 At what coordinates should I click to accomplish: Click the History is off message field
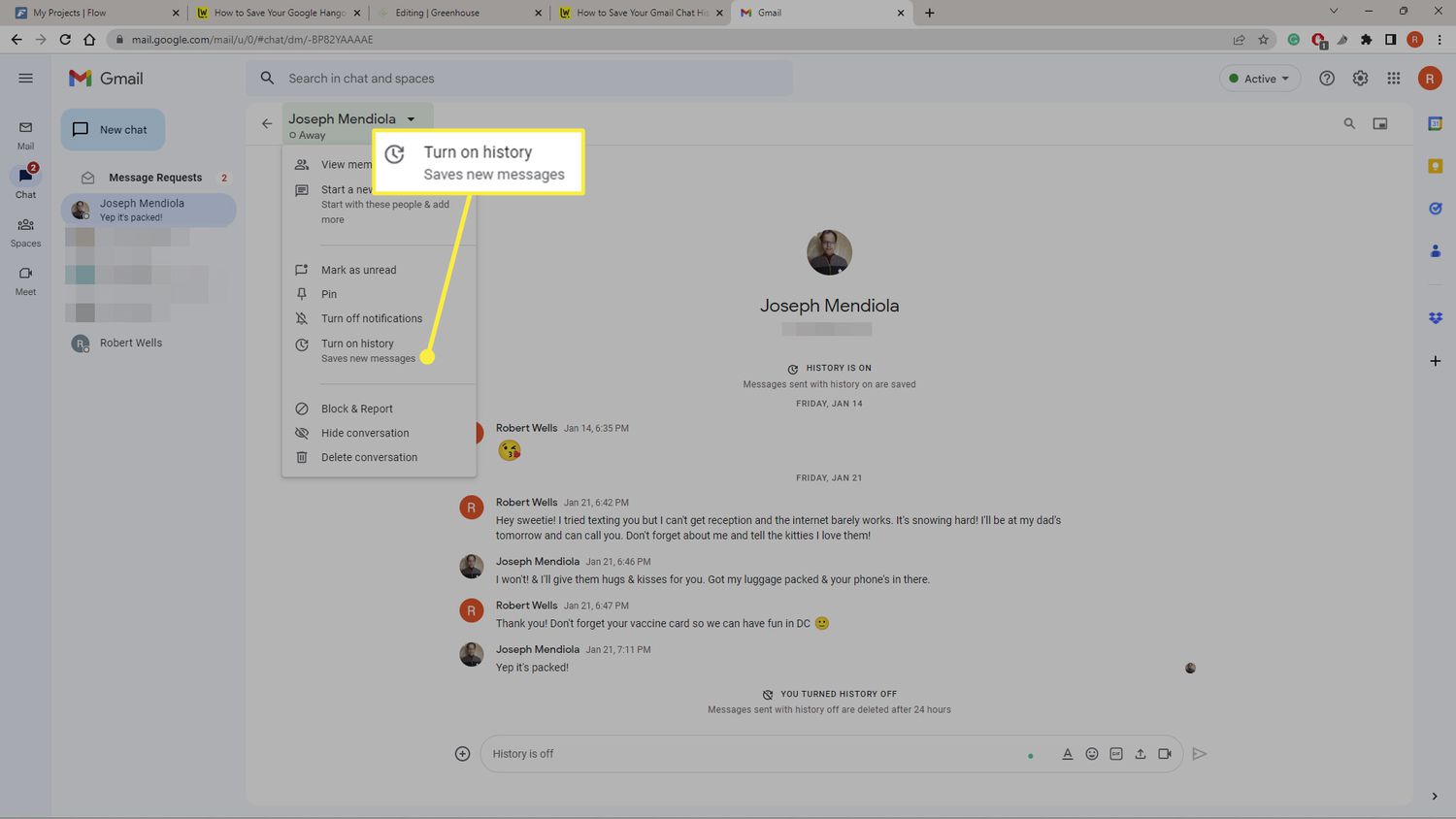[x=752, y=754]
